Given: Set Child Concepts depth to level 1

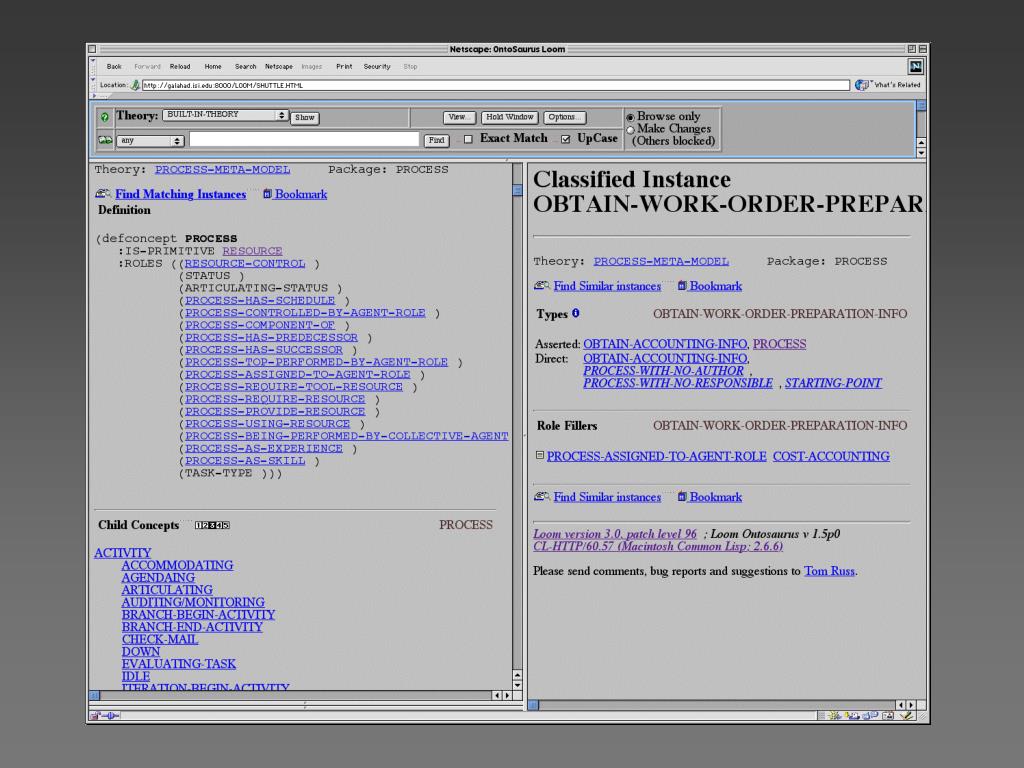Looking at the screenshot, I should (x=199, y=525).
